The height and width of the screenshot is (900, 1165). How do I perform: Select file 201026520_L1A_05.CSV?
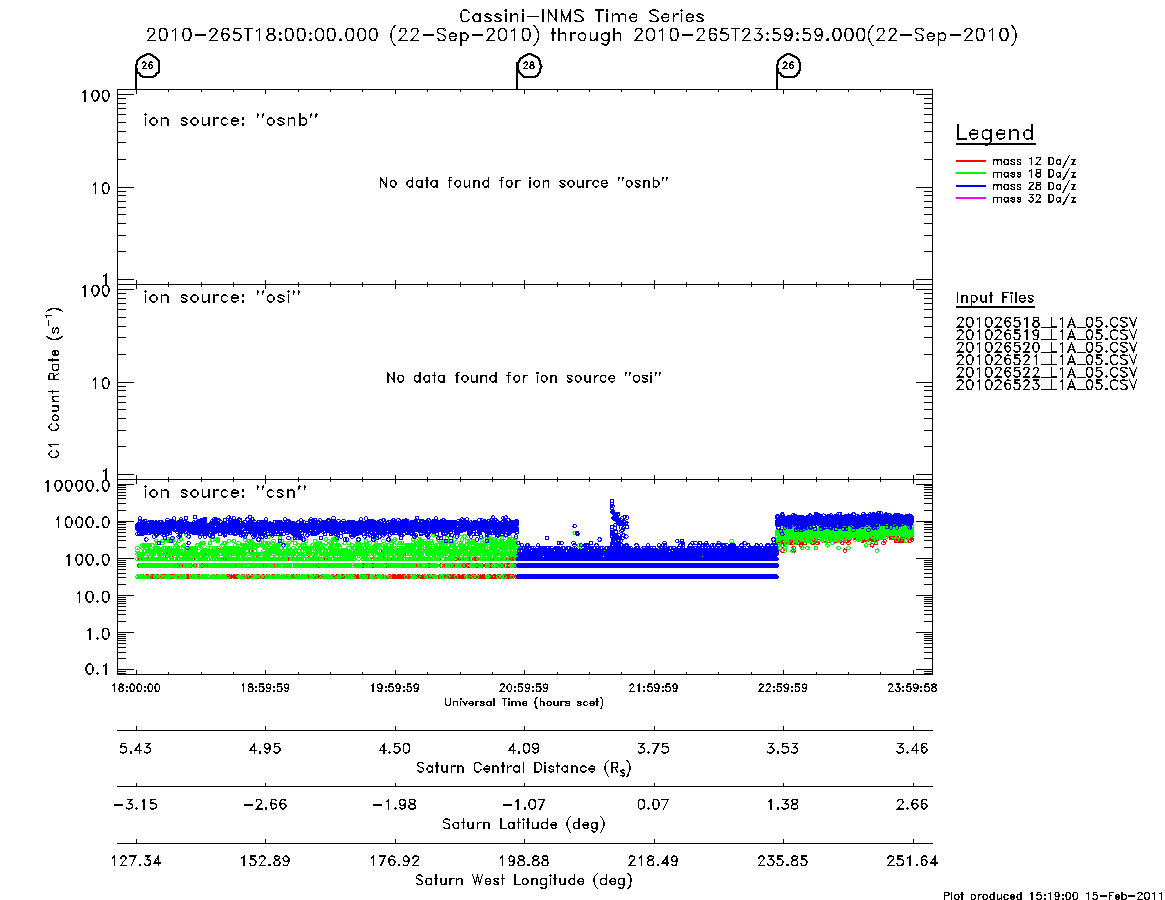(1046, 348)
